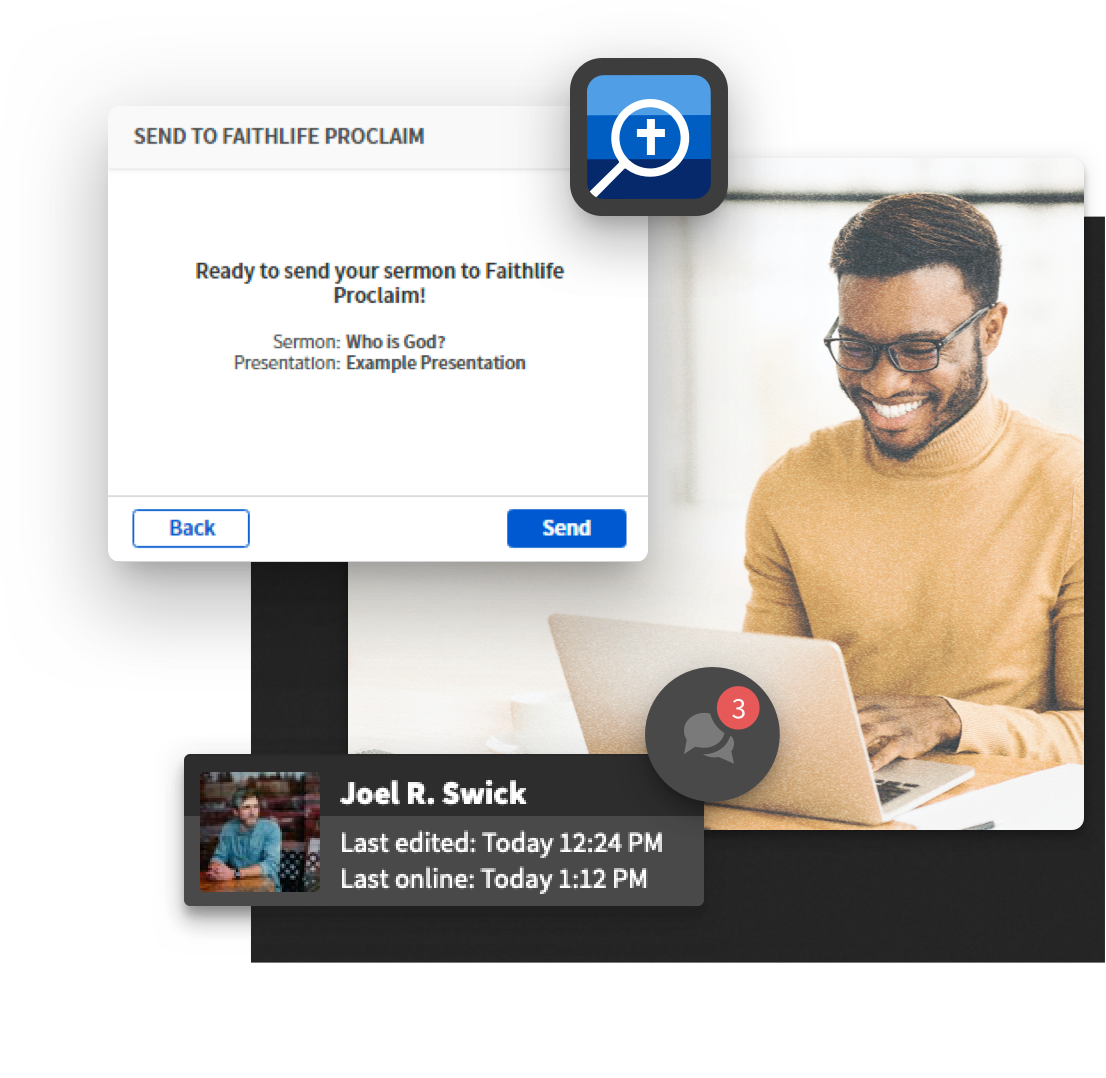Image resolution: width=1106 pixels, height=1078 pixels.
Task: Click Joel R. Swick's profile photo
Action: 260,832
